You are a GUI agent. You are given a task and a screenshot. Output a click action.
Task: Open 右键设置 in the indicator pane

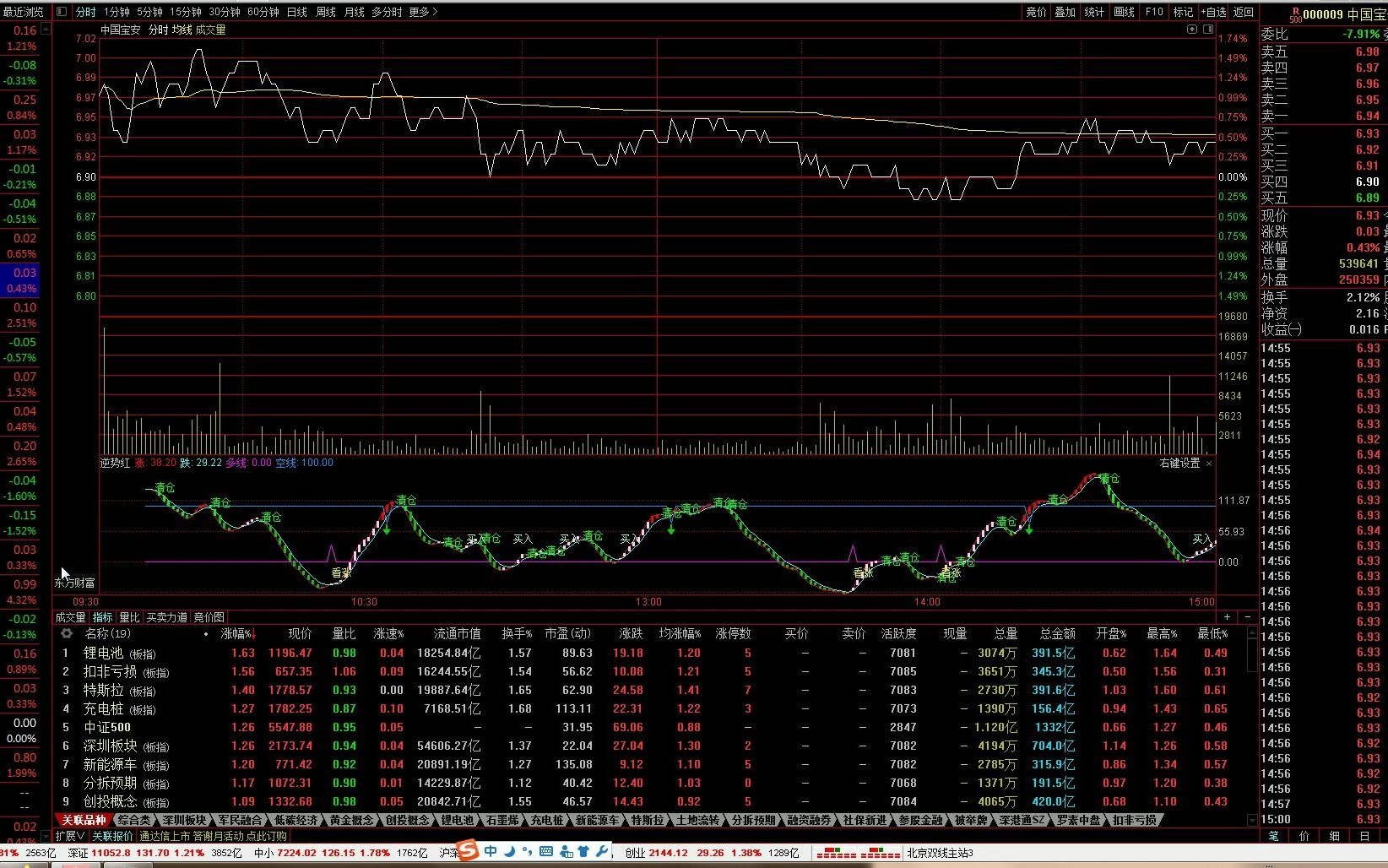1179,464
